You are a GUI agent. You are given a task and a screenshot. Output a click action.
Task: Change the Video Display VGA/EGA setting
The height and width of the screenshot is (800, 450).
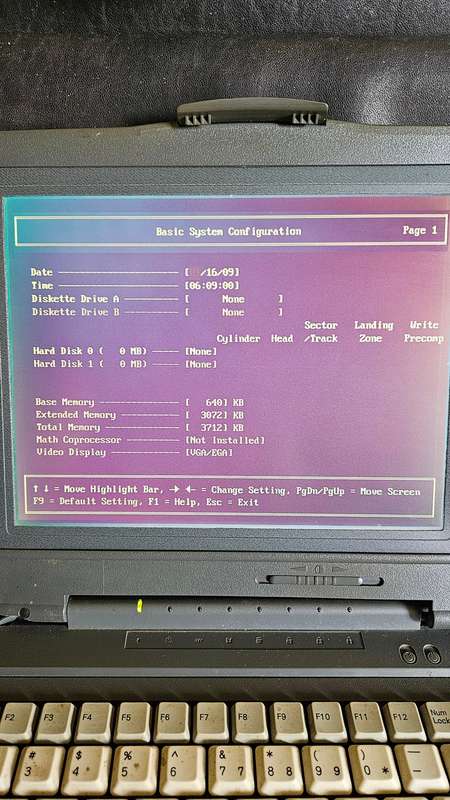click(209, 453)
